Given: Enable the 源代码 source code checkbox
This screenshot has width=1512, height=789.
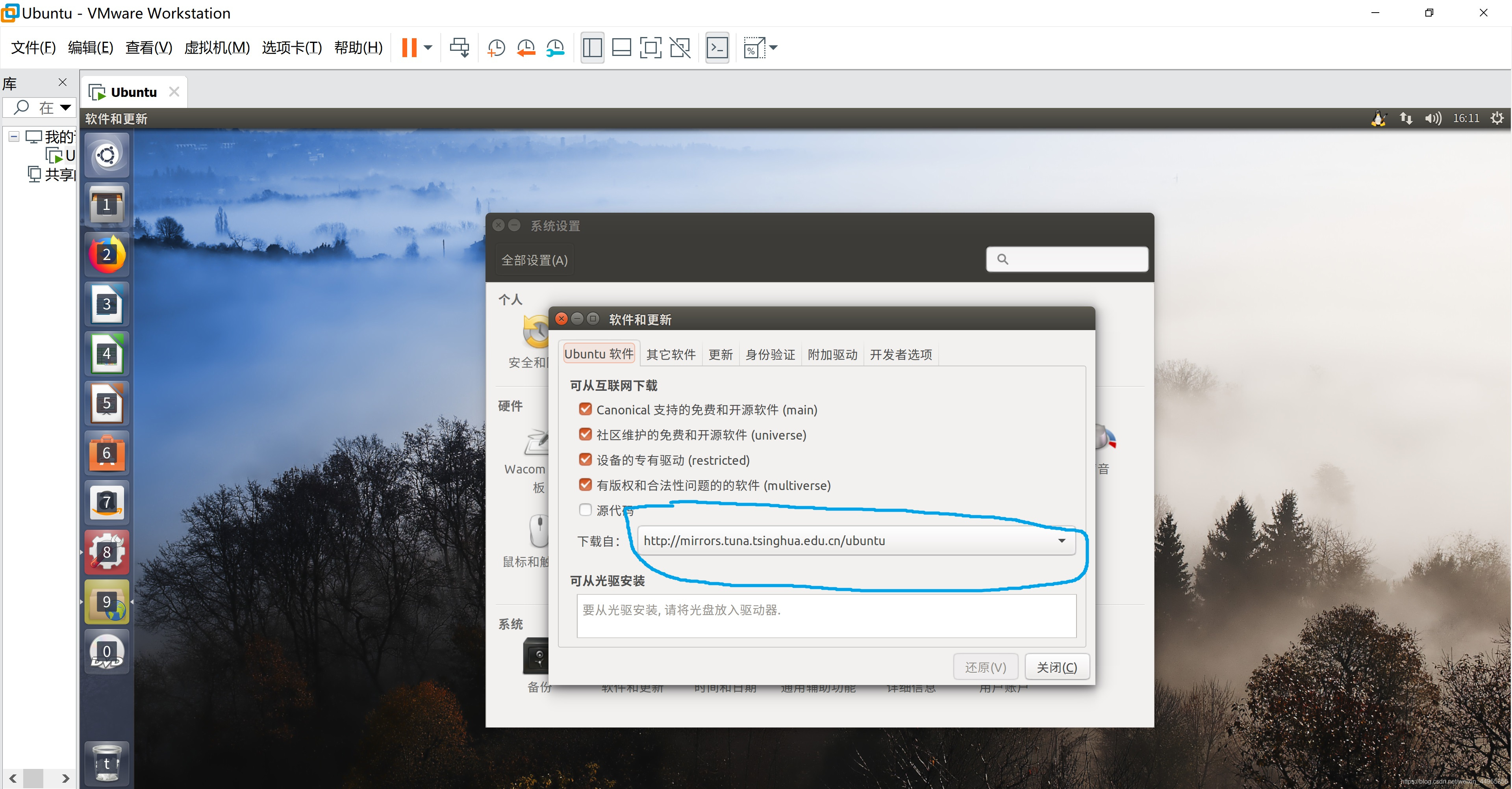Looking at the screenshot, I should click(585, 510).
